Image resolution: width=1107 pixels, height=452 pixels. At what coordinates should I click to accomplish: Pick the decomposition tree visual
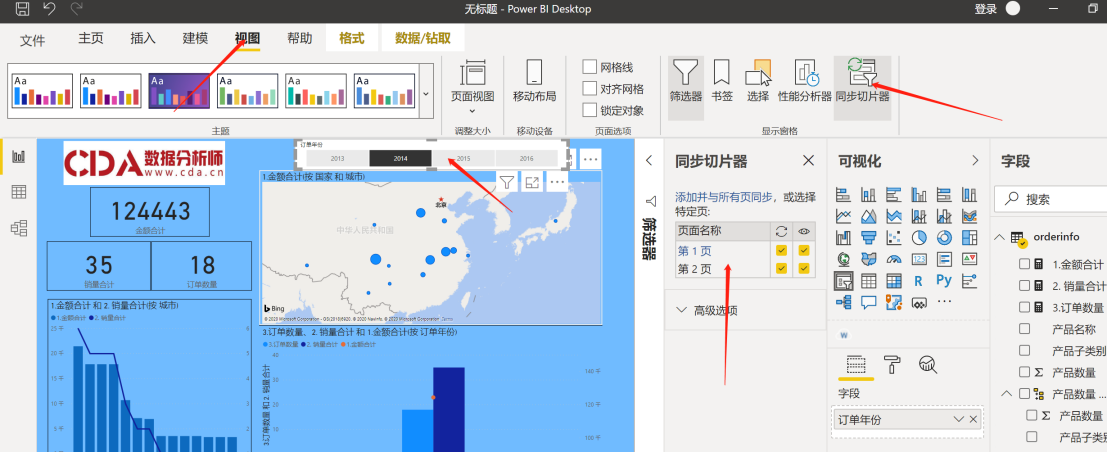pyautogui.click(x=843, y=302)
